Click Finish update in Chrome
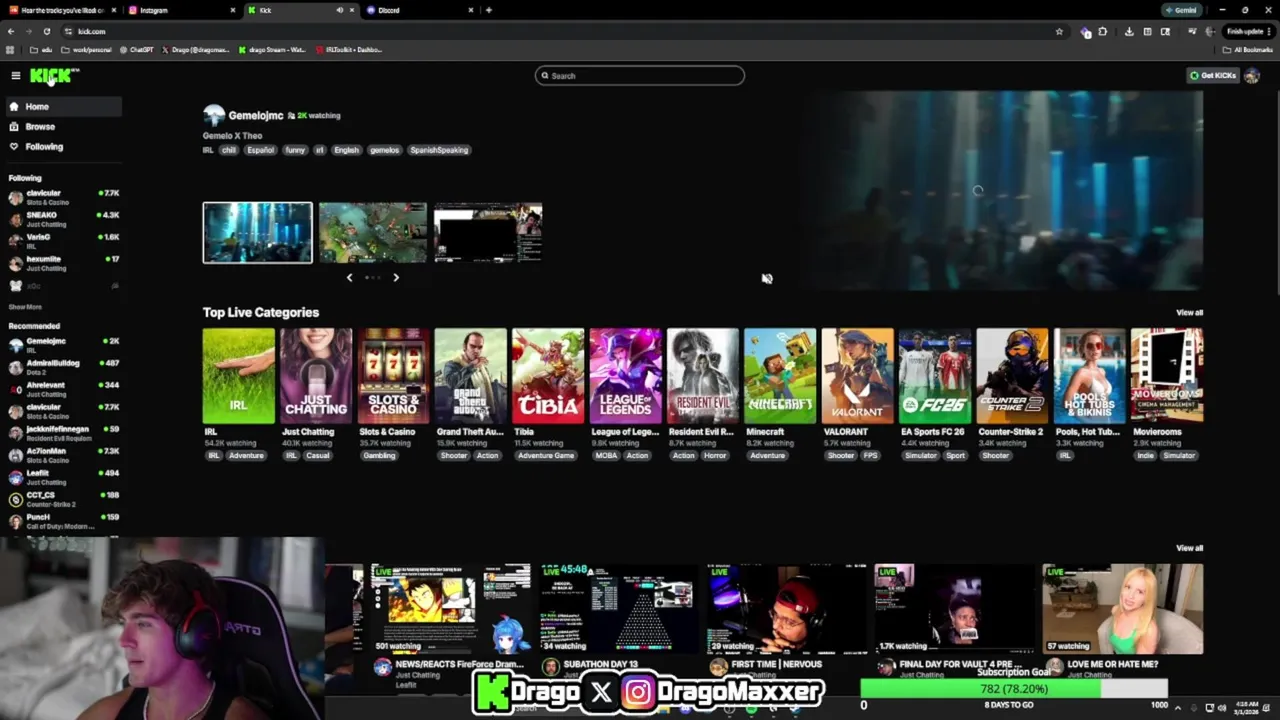 (1248, 31)
